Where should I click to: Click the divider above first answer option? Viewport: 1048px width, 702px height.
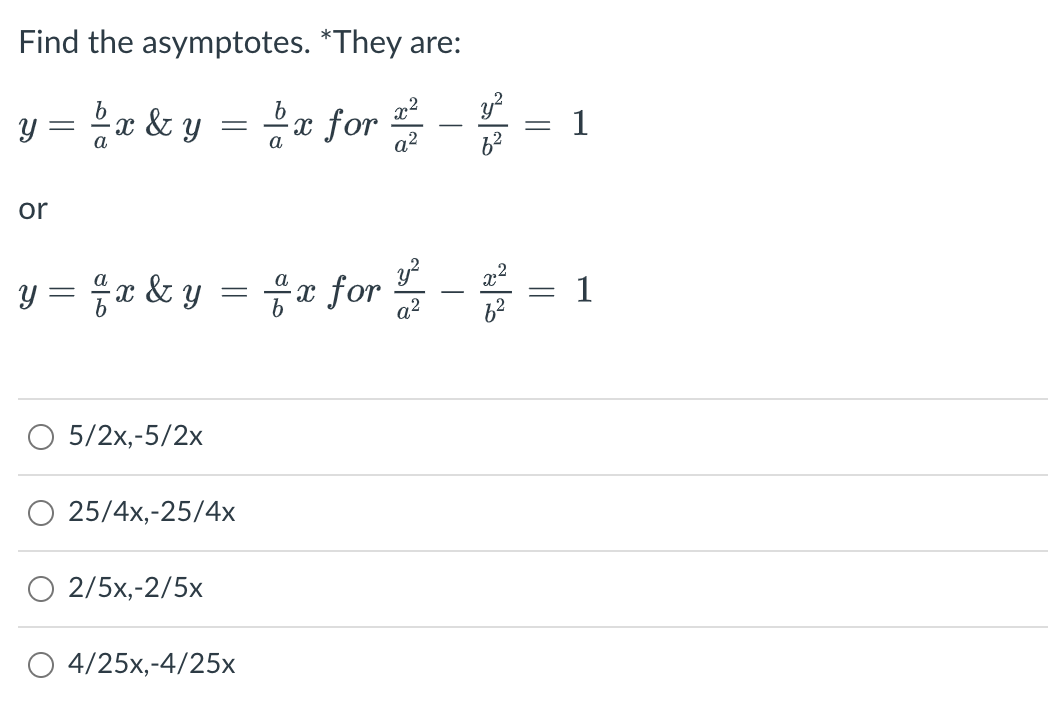click(524, 397)
